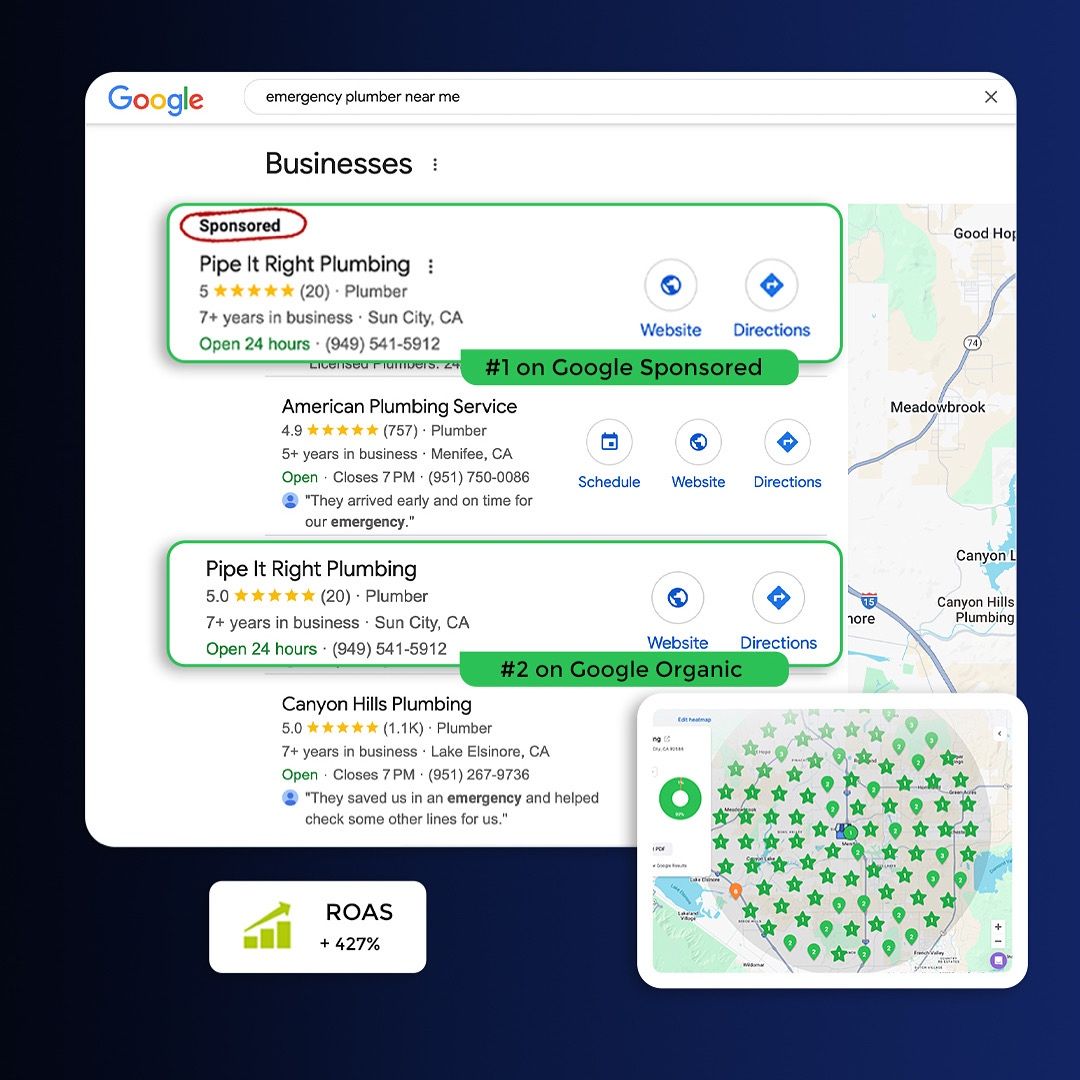This screenshot has width=1080, height=1080.
Task: Collapse the heatmap panel with the chevron arrow
Action: click(x=999, y=734)
